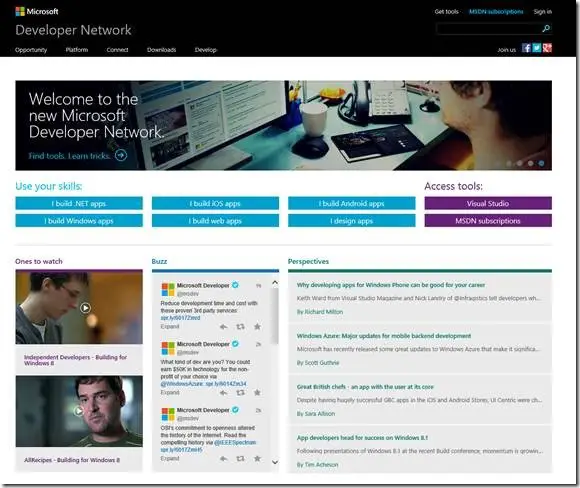Retweet the 'What kind of dev' tweet
This screenshot has width=580, height=488.
coord(240,393)
